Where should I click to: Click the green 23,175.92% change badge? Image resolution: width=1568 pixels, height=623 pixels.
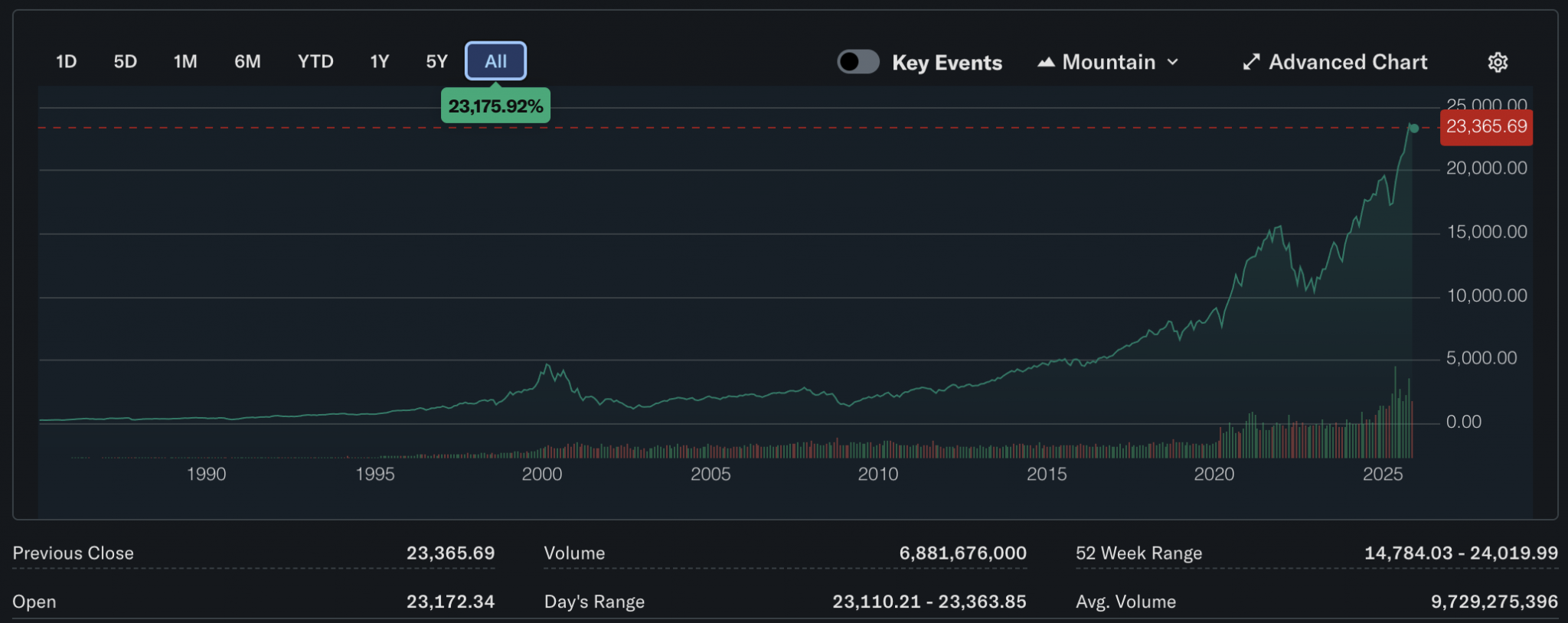495,106
